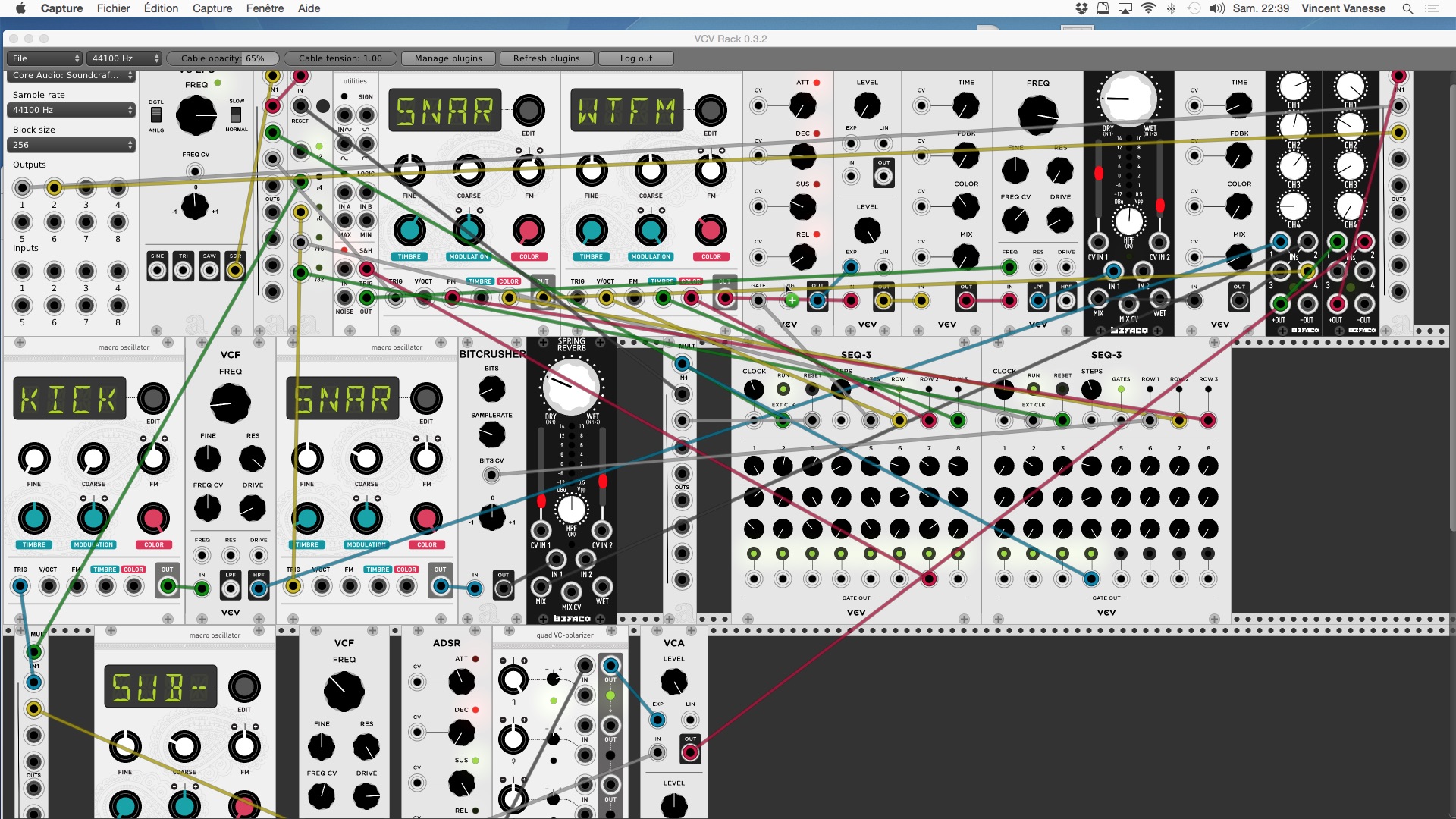The height and width of the screenshot is (819, 1456).
Task: Click the SUB- oscillator EDIT knob
Action: [244, 687]
